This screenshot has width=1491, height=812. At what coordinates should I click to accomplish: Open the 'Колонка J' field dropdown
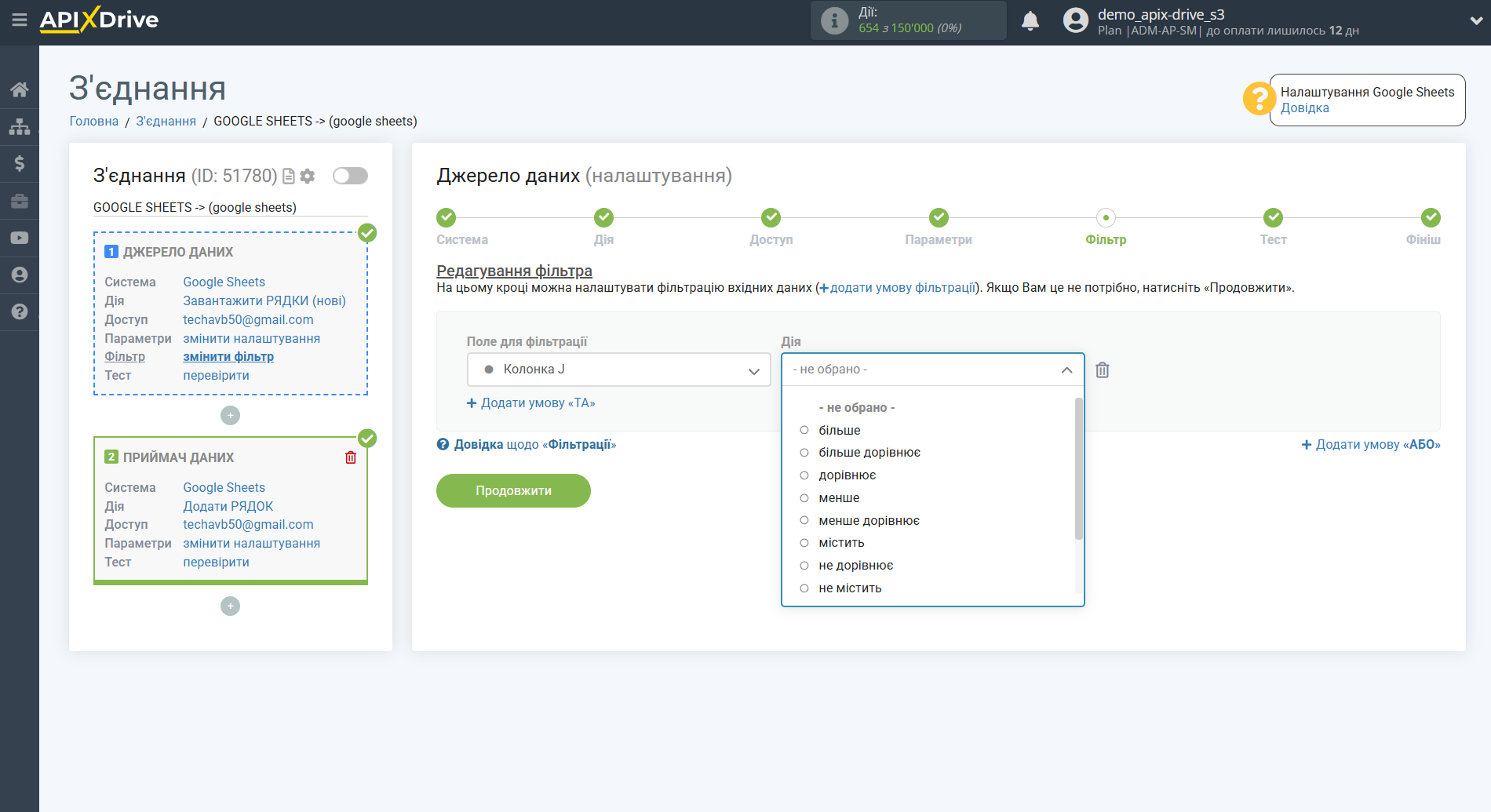pyautogui.click(x=618, y=370)
